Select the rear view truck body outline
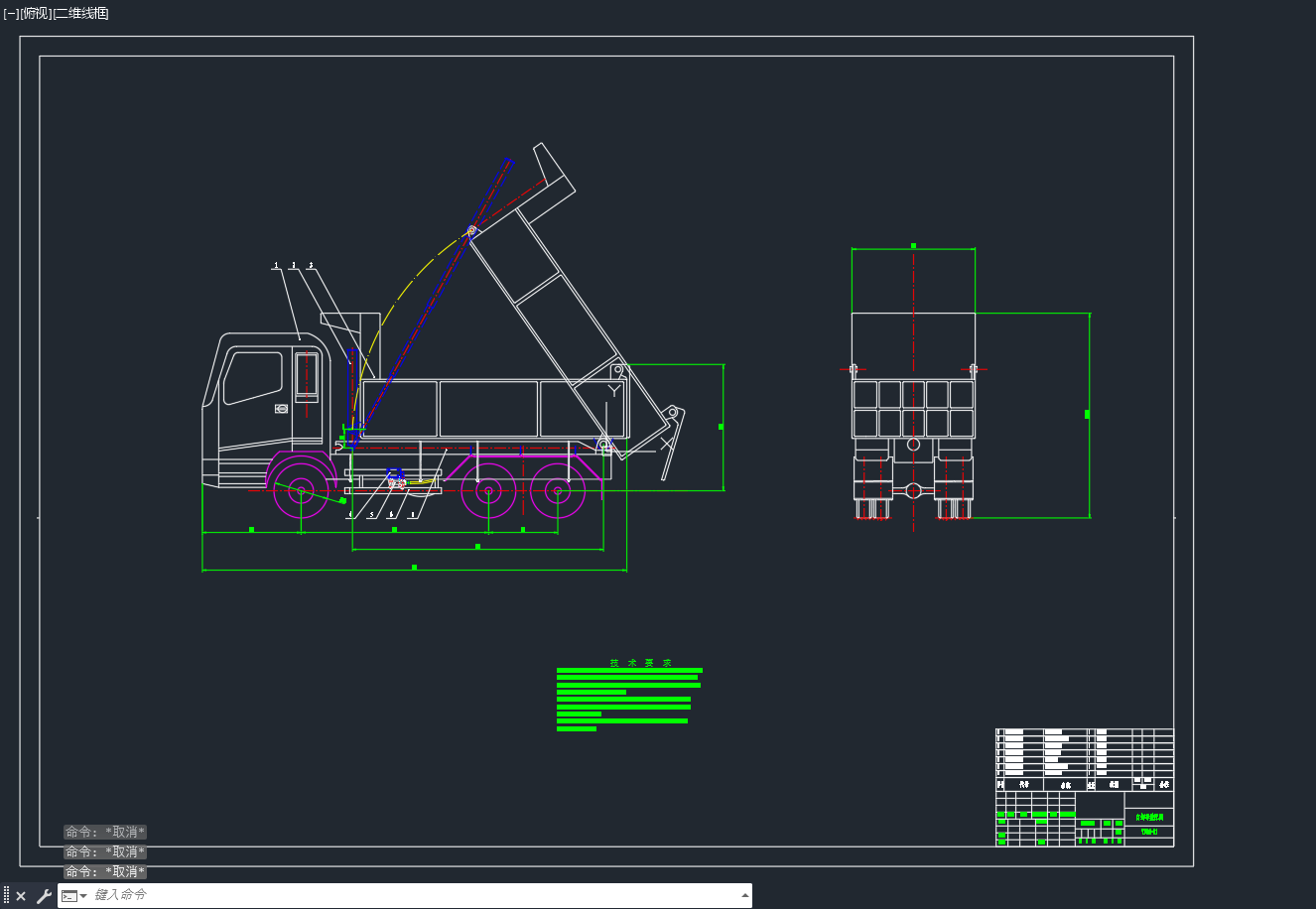This screenshot has height=909, width=1316. (913, 375)
